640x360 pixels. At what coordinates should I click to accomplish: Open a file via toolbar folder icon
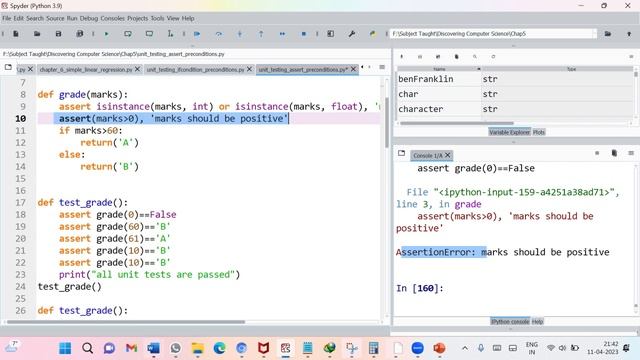pos(37,34)
